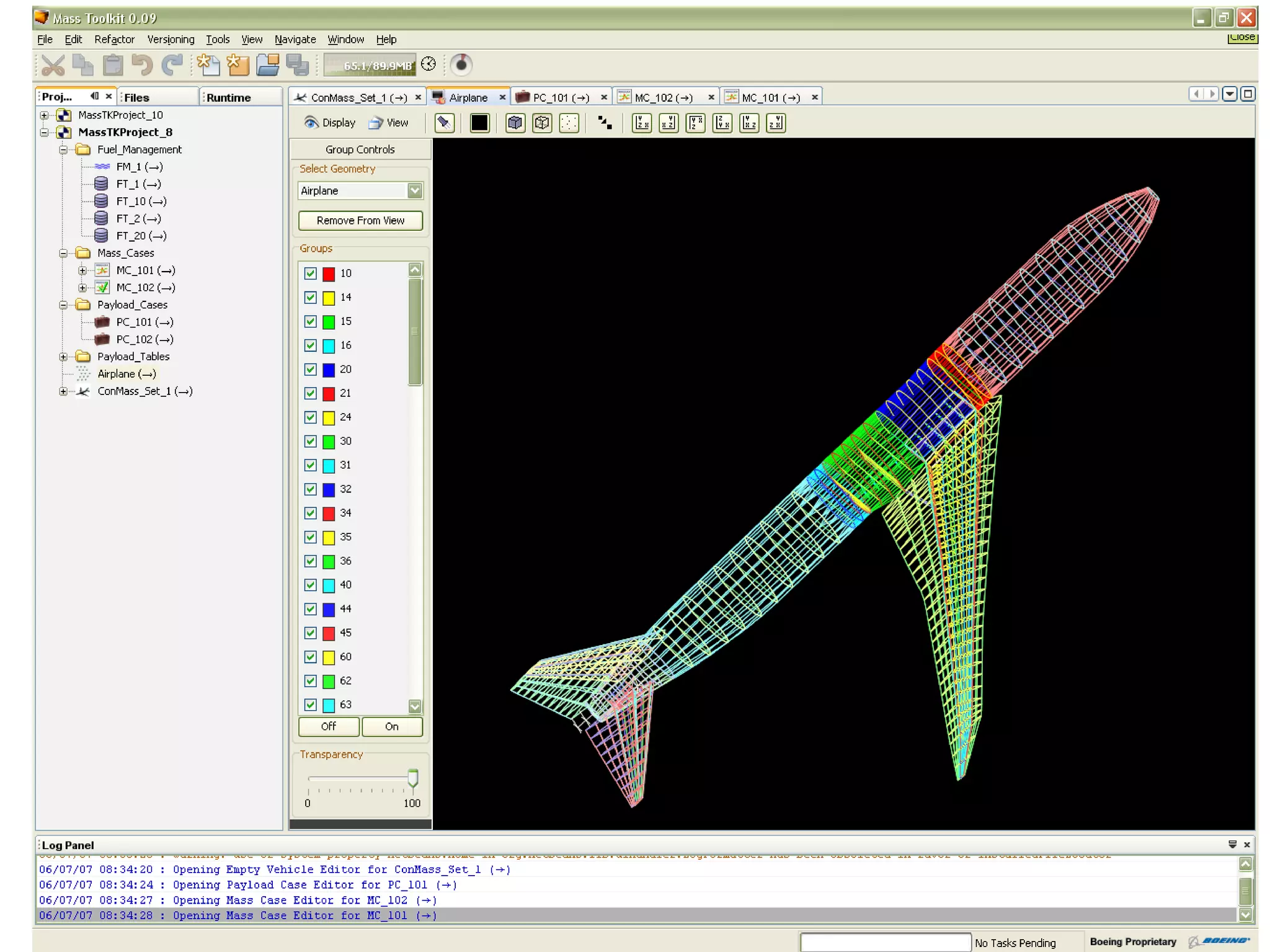Click Groups list scroll down arrow
The width and height of the screenshot is (1270, 952).
click(415, 706)
